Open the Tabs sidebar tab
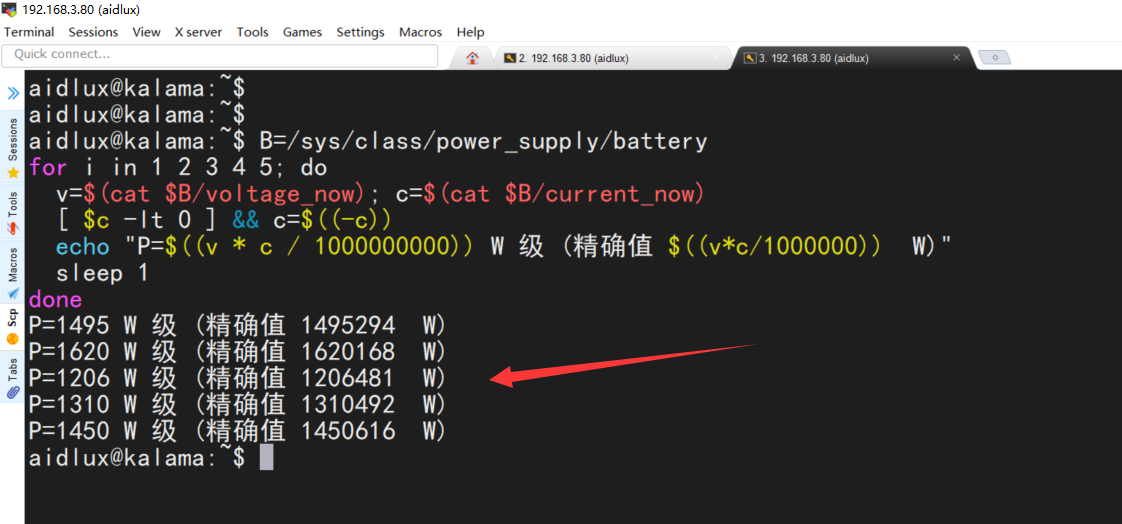The height and width of the screenshot is (524, 1122). tap(12, 377)
